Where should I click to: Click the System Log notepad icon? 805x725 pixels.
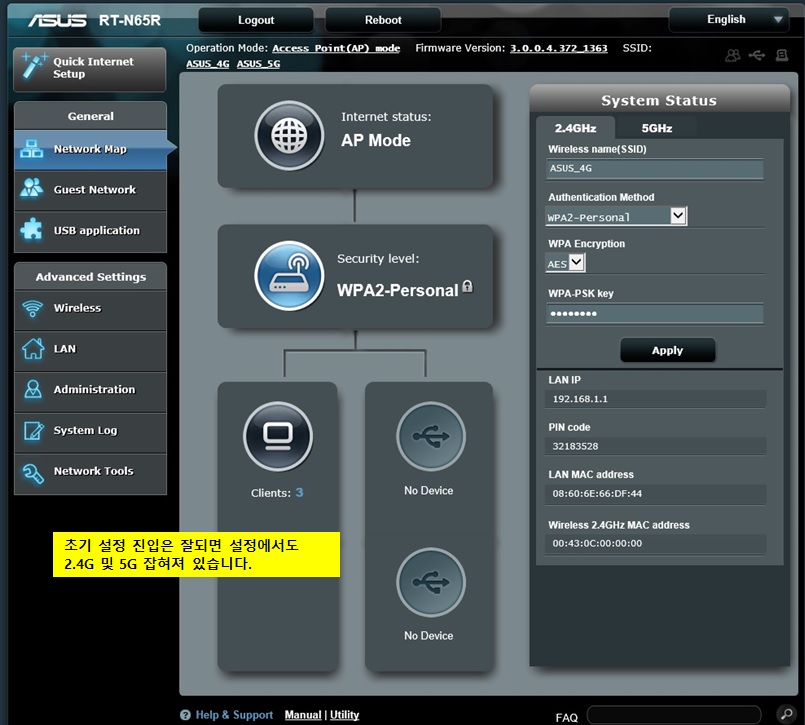pos(33,430)
